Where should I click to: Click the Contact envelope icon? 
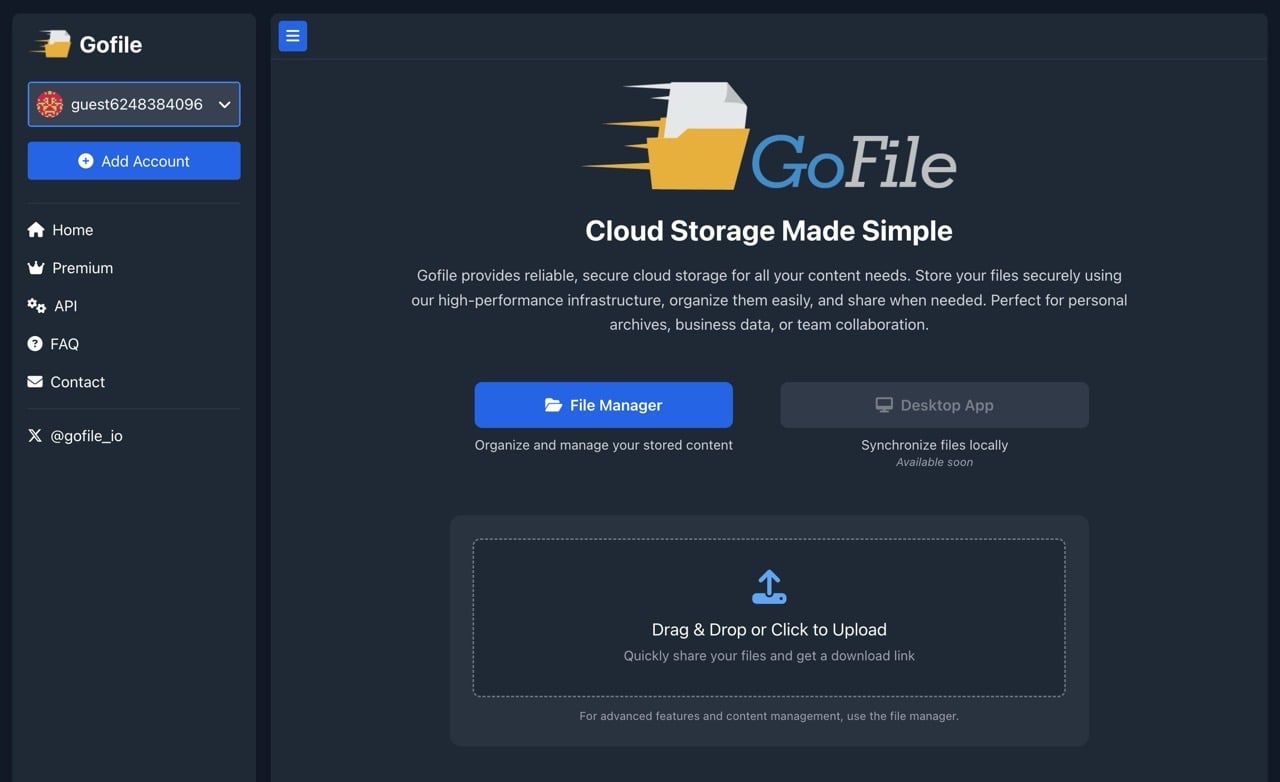(33, 381)
